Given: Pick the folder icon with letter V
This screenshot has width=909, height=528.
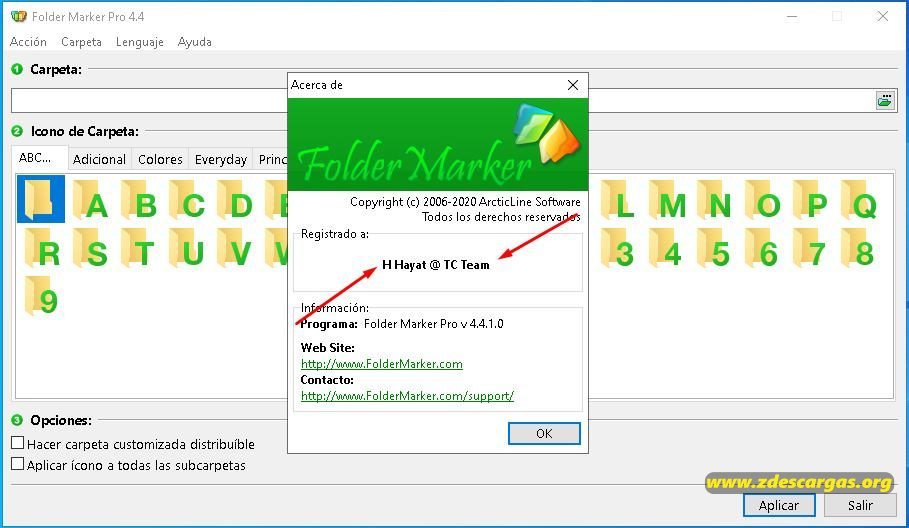Looking at the screenshot, I should [235, 248].
